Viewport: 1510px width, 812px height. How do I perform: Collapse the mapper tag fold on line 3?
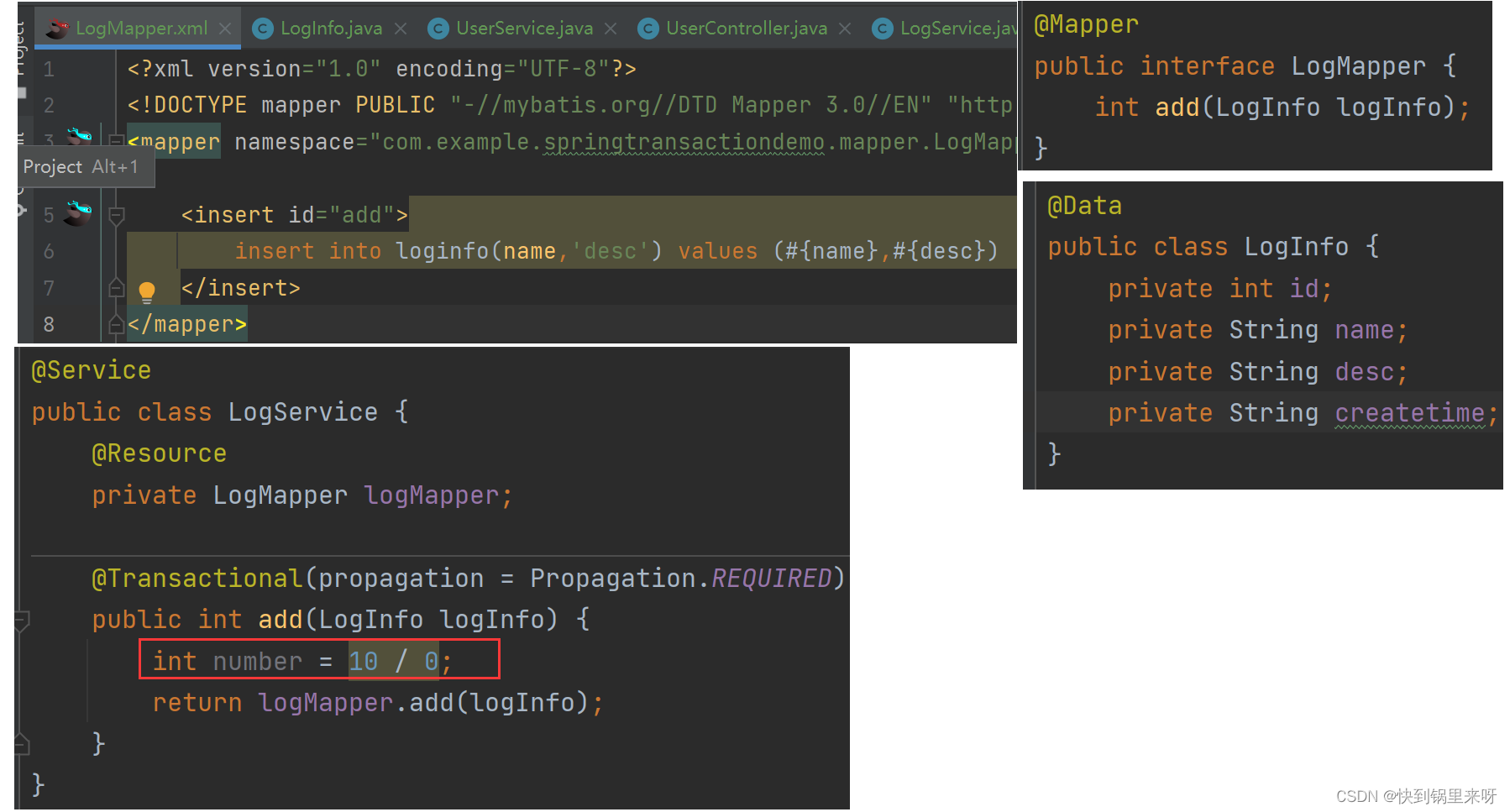(117, 141)
